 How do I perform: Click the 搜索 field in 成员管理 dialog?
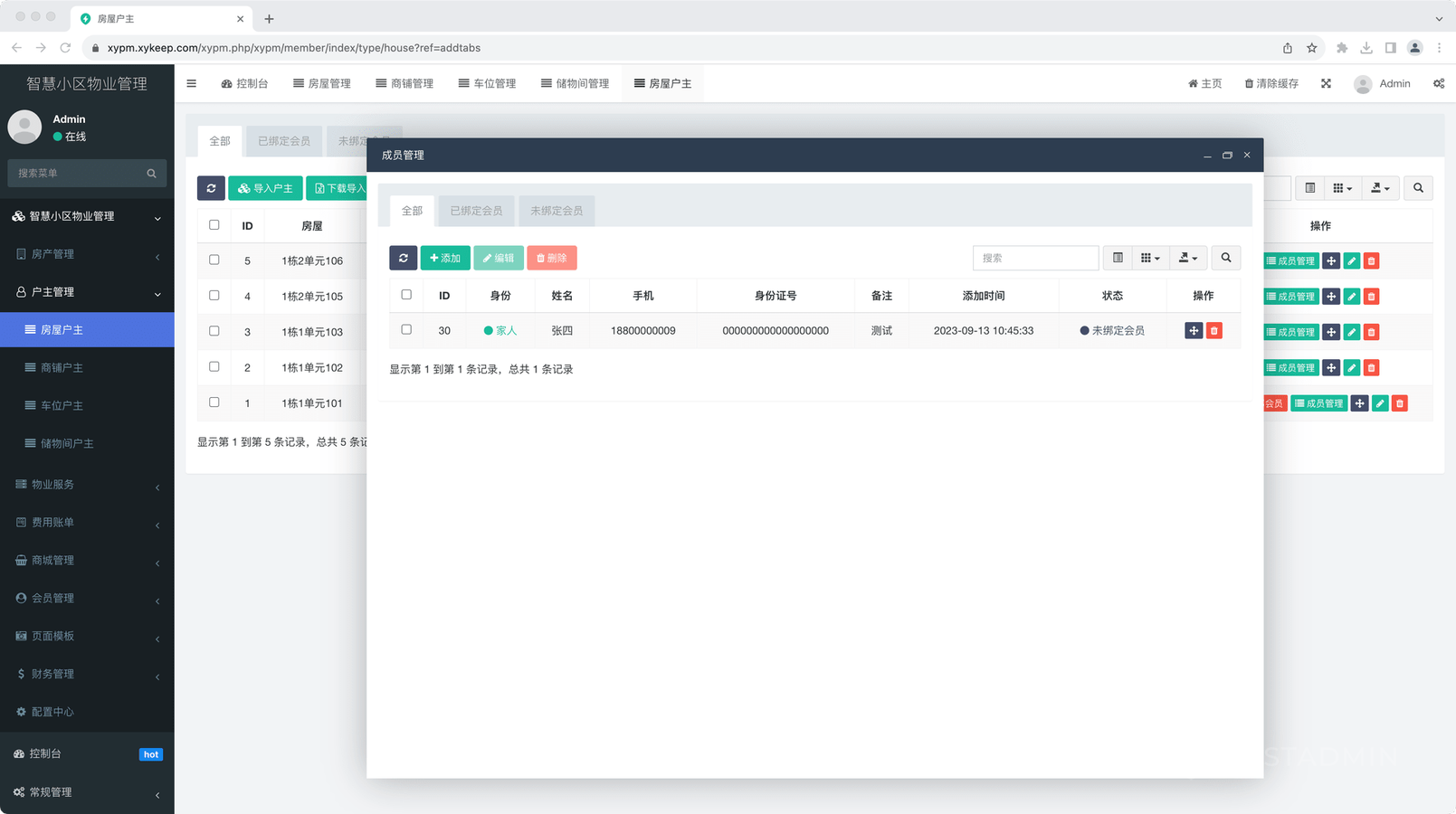1036,258
